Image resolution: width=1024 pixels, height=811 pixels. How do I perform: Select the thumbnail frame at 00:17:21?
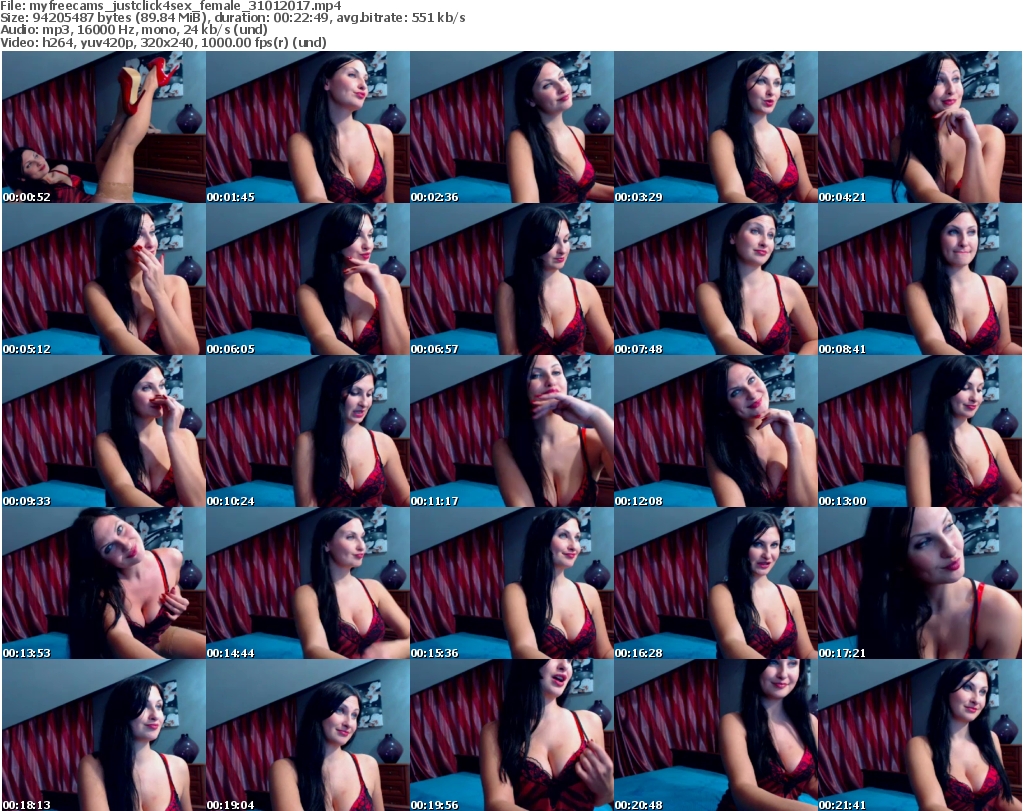(x=920, y=583)
